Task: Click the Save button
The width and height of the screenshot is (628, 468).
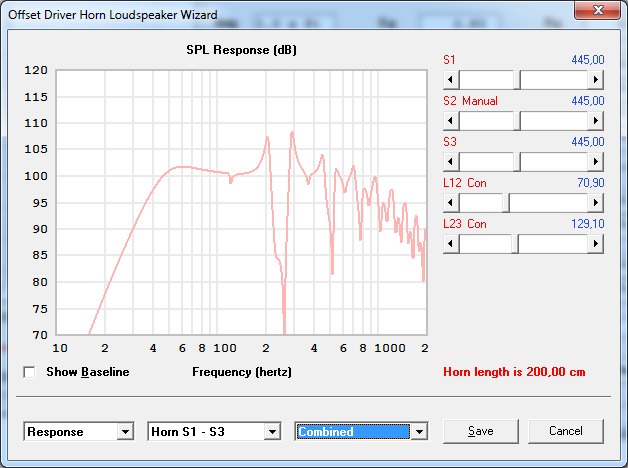Action: (481, 431)
